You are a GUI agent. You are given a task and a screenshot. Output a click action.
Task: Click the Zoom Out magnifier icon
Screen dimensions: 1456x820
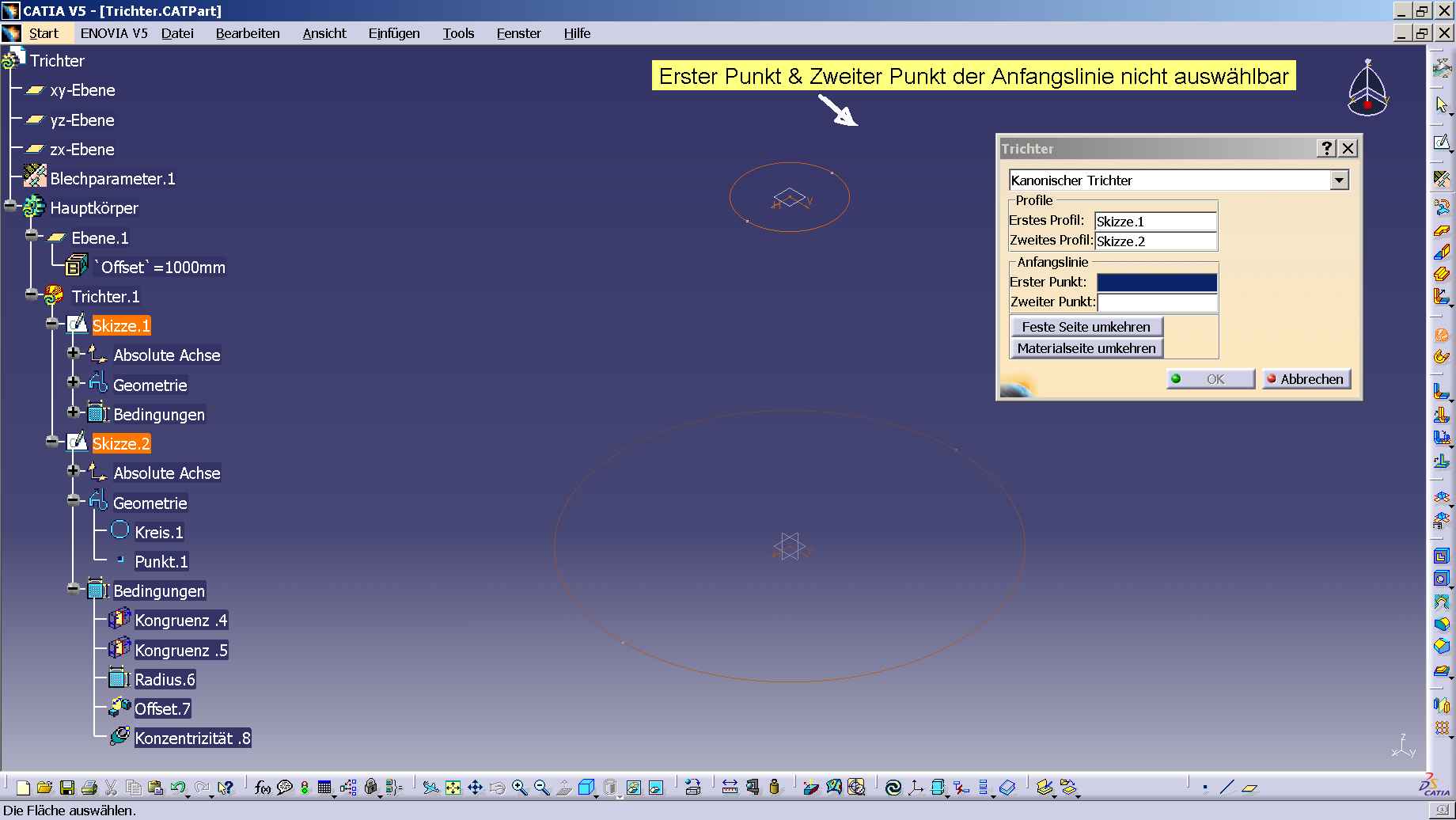541,788
